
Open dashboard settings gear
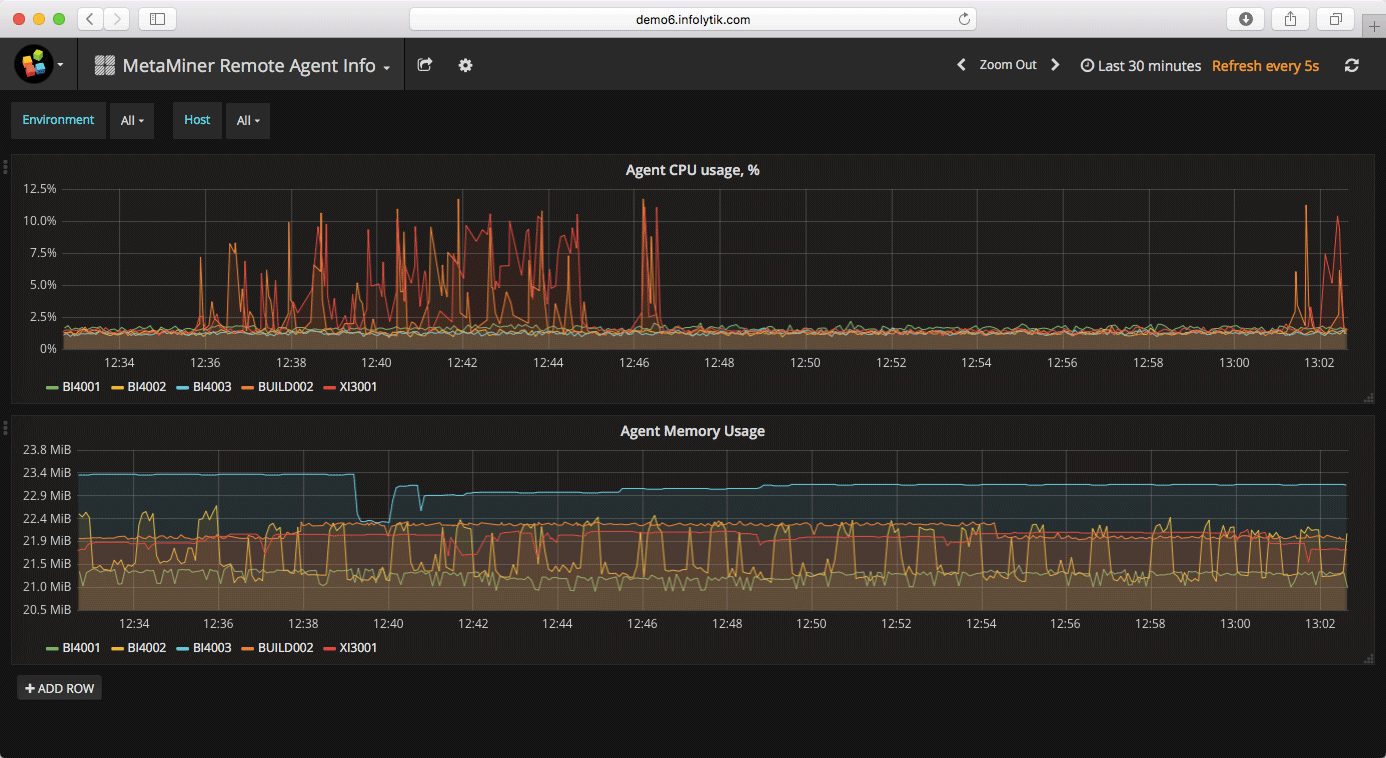tap(465, 65)
